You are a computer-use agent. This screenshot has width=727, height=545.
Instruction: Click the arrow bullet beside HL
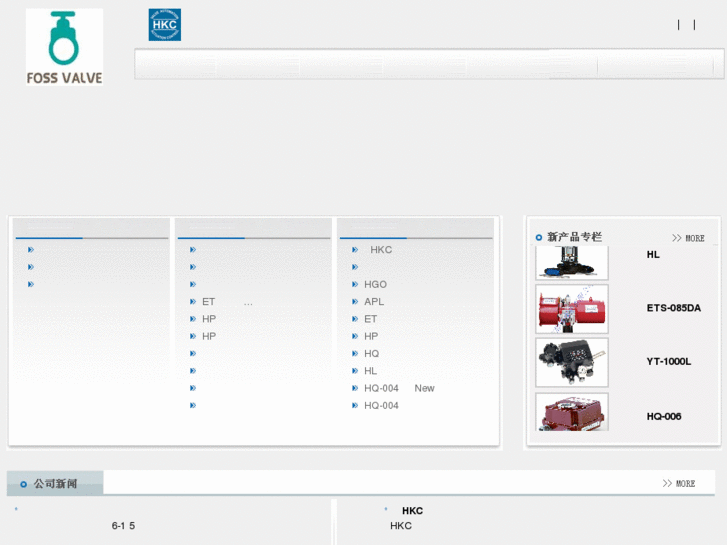355,371
